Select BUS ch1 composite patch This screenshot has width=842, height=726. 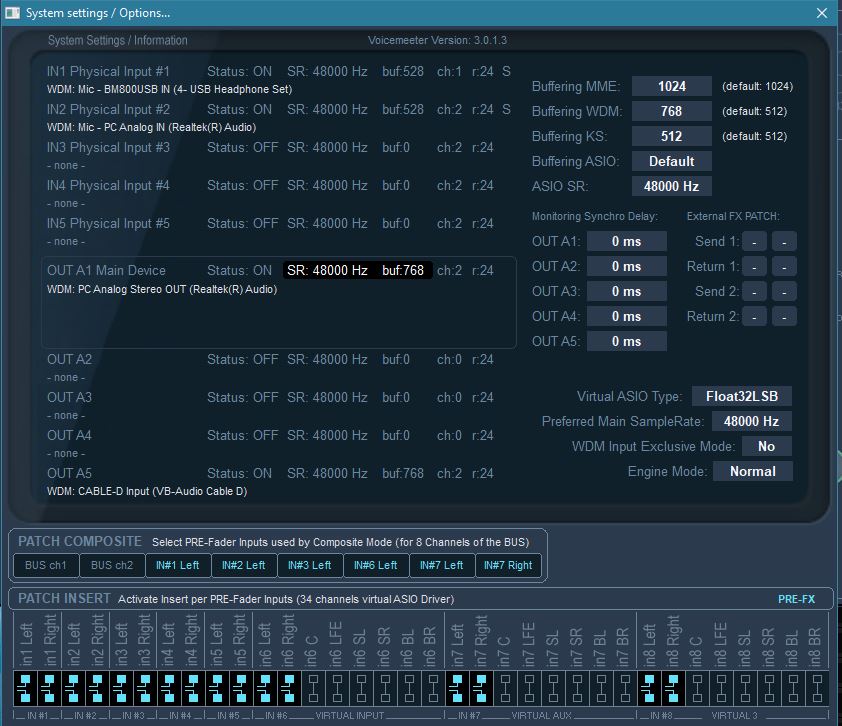click(x=46, y=565)
